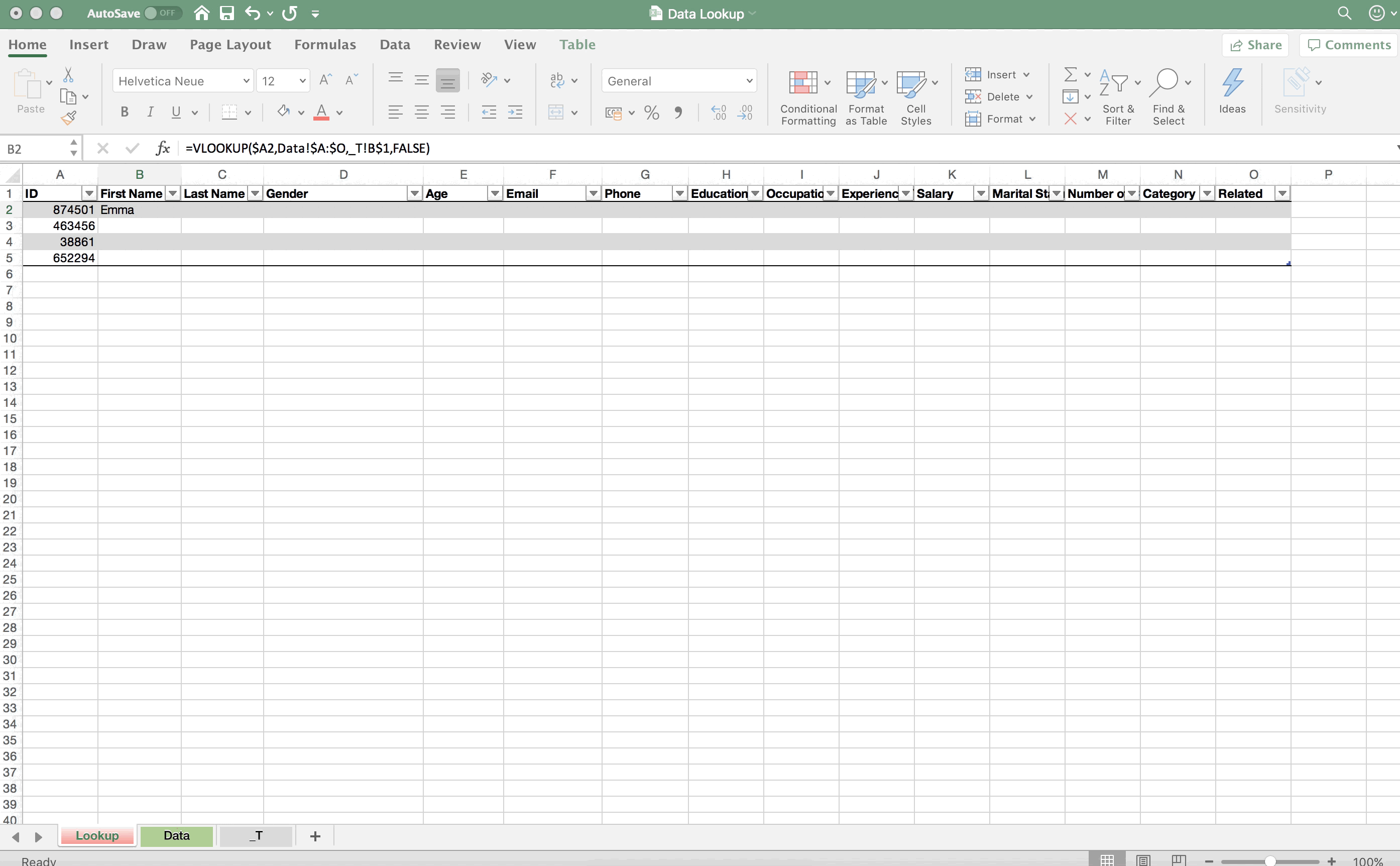Image resolution: width=1400 pixels, height=866 pixels.
Task: Open the Ideas lightning icon
Action: click(1232, 91)
